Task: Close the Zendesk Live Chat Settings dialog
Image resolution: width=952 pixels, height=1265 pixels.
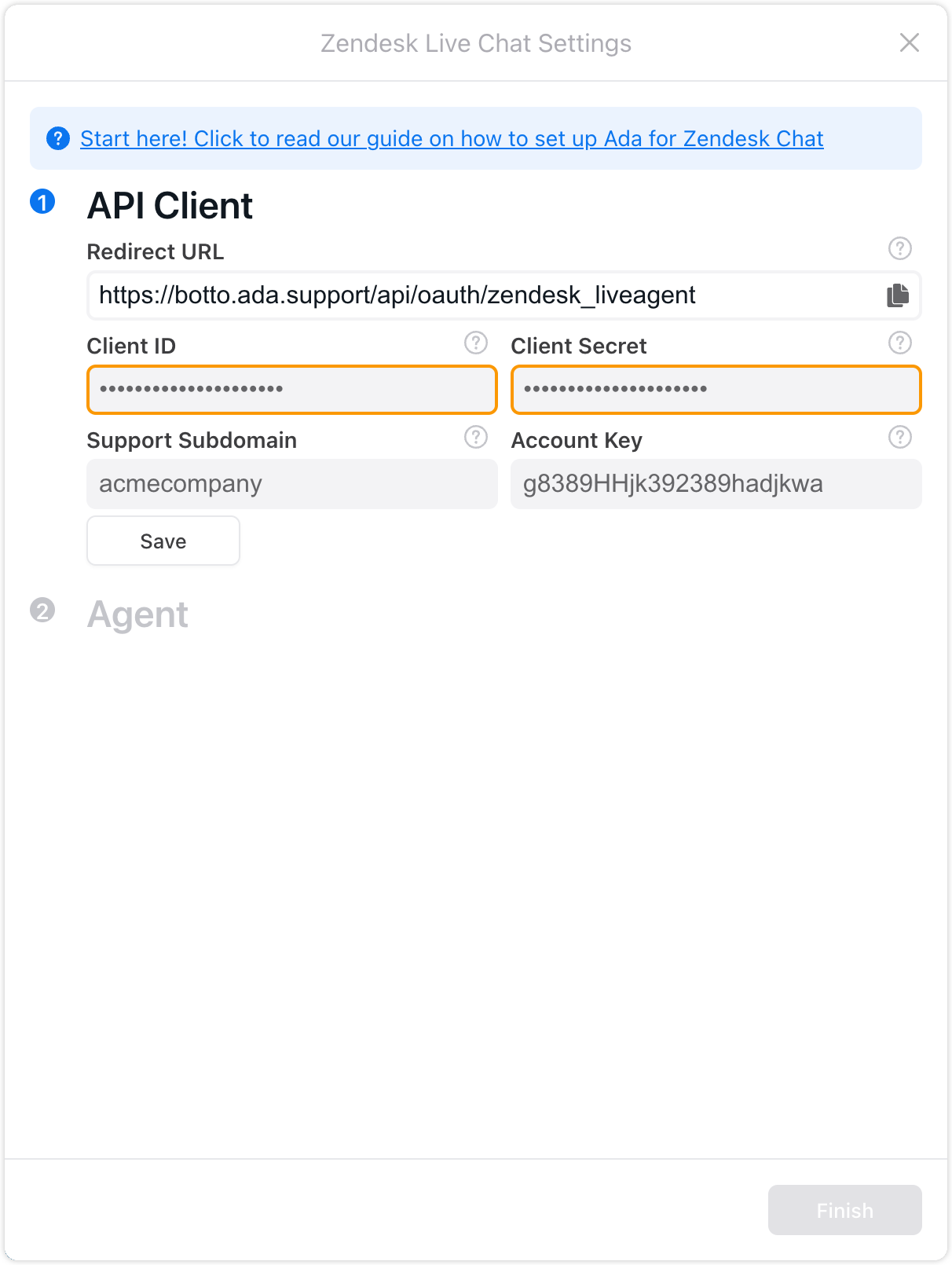Action: 909,42
